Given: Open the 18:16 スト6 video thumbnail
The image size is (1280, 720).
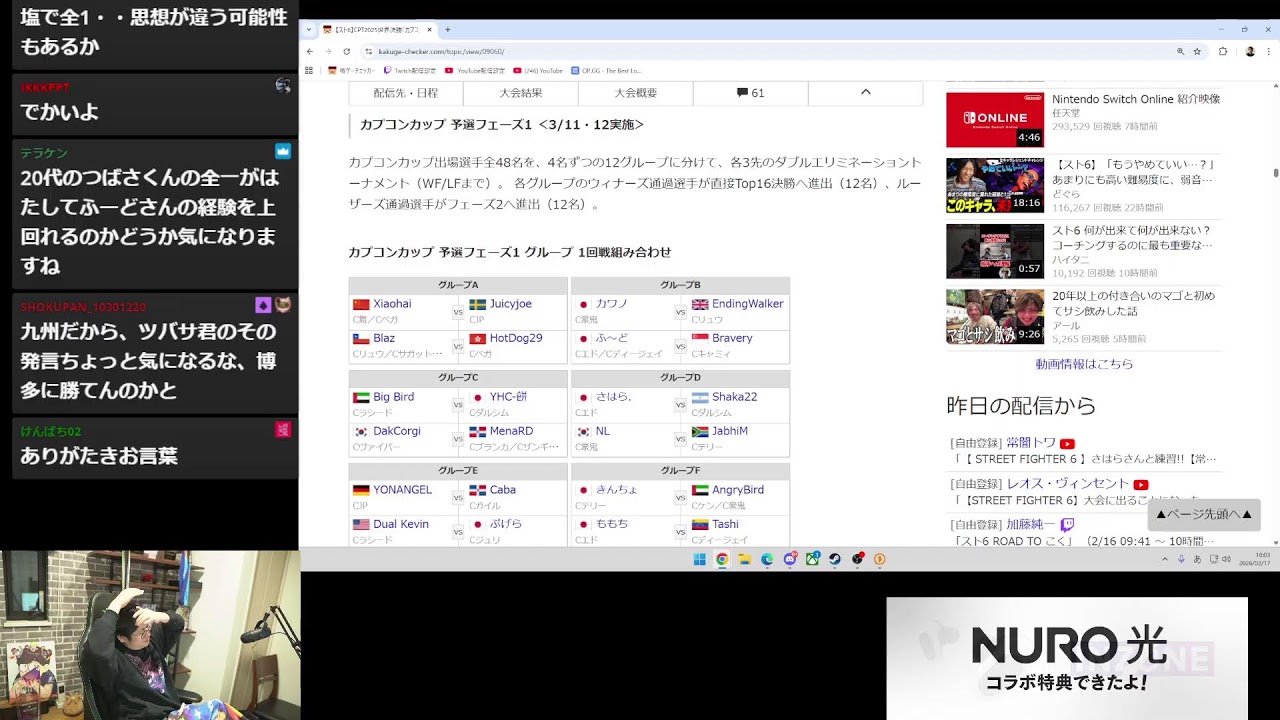Looking at the screenshot, I should 995,185.
